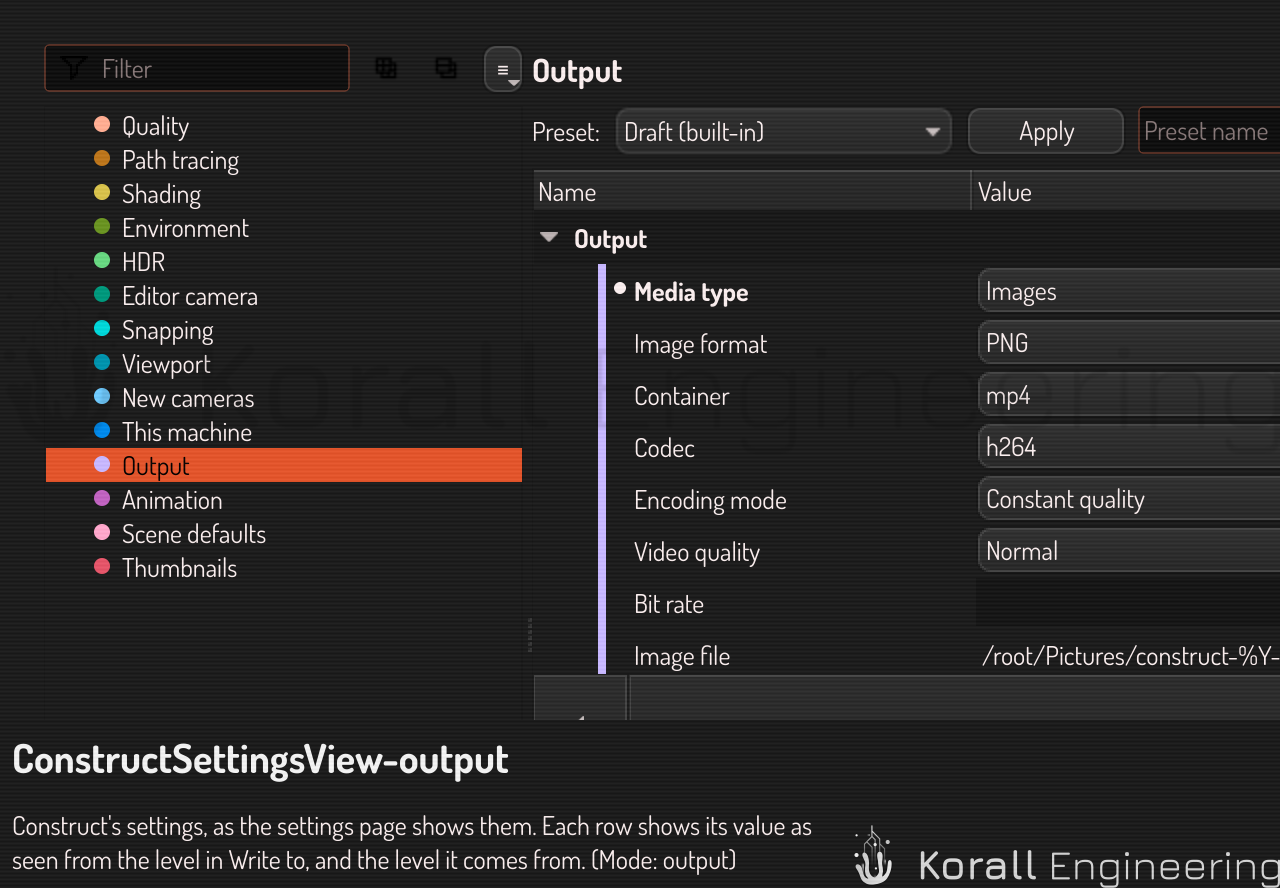This screenshot has width=1280, height=888.
Task: Collapse the Output group triangle
Action: click(x=548, y=239)
